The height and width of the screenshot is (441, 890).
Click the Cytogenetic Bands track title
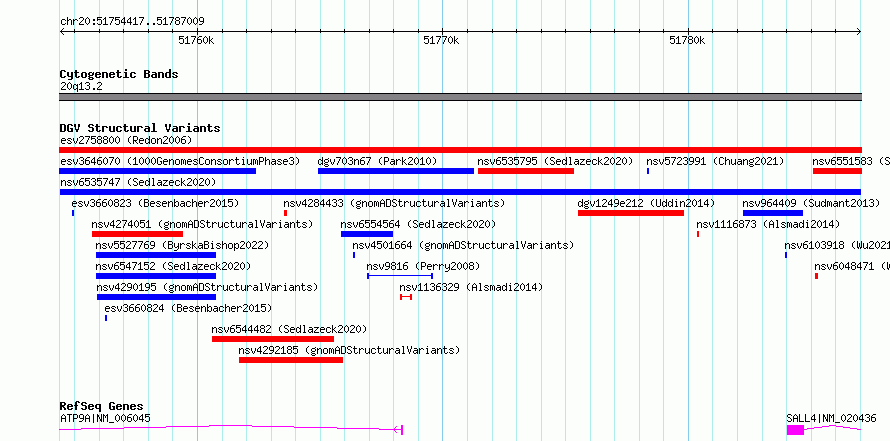click(x=119, y=74)
